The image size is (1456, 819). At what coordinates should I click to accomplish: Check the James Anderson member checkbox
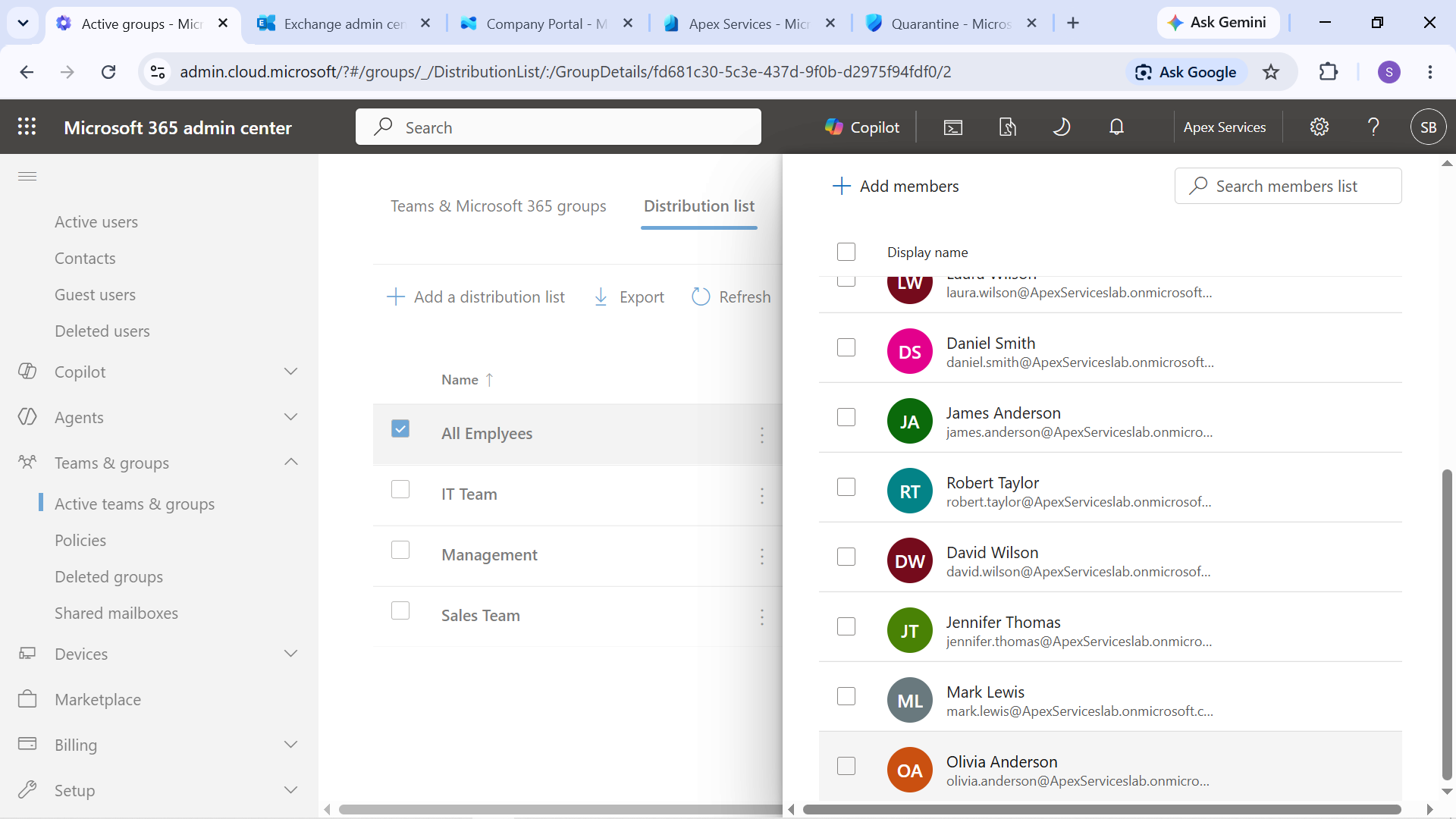[846, 417]
